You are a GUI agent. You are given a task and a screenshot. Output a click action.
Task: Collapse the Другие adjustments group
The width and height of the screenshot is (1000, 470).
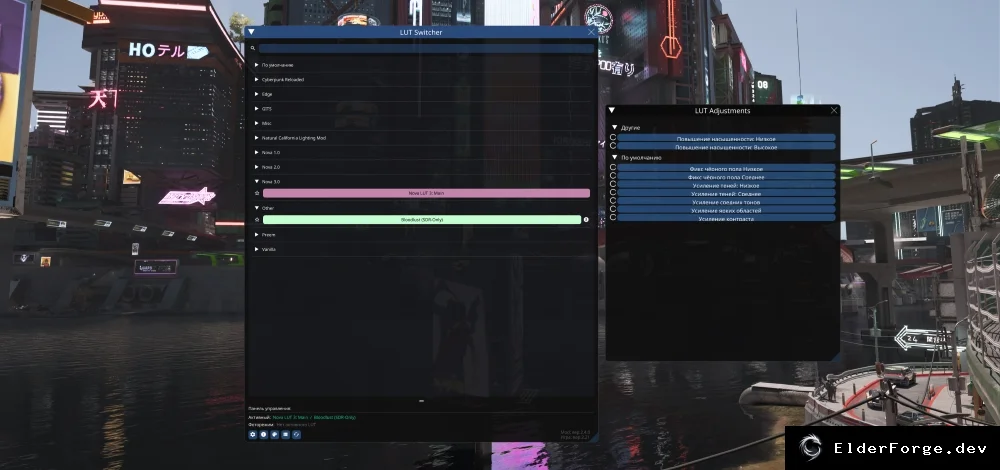click(615, 128)
